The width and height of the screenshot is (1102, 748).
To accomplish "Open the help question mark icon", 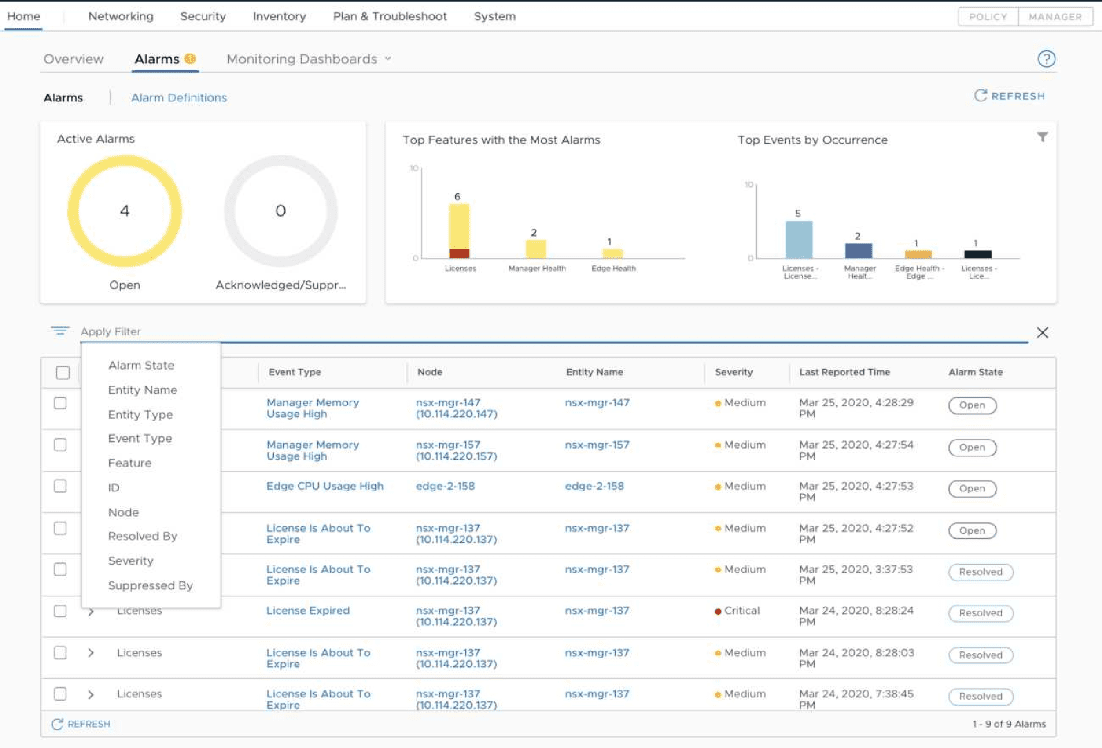I will (1046, 59).
